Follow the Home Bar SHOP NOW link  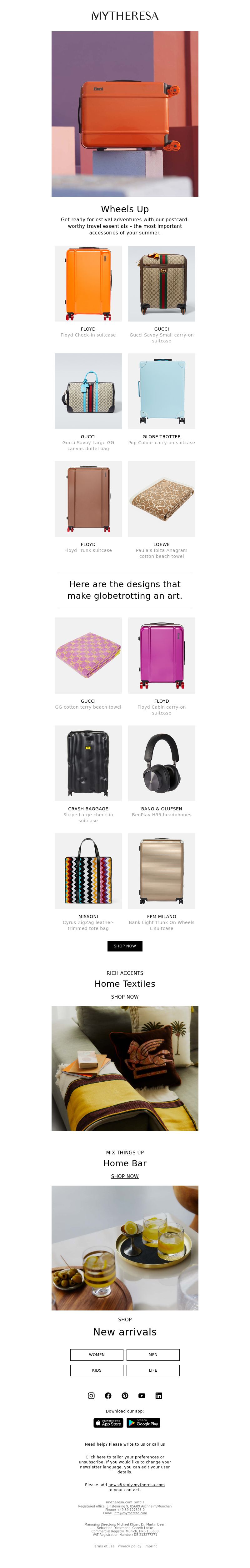click(125, 1177)
